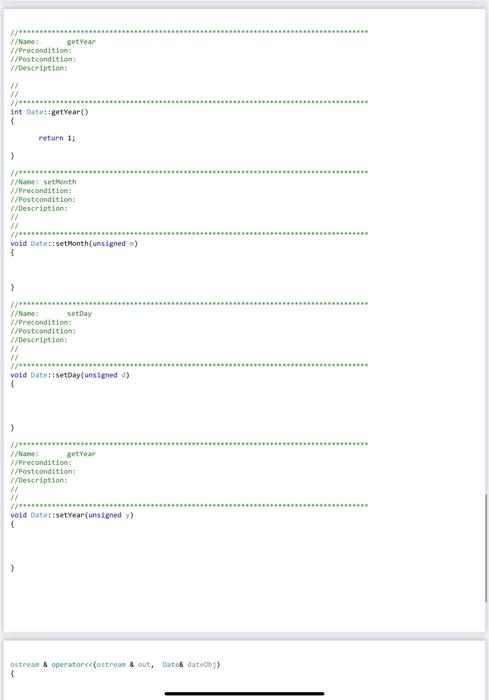Click the signature 'void Date::setDay(unsigned d)'
Image resolution: width=489 pixels, height=700 pixels.
(70, 375)
